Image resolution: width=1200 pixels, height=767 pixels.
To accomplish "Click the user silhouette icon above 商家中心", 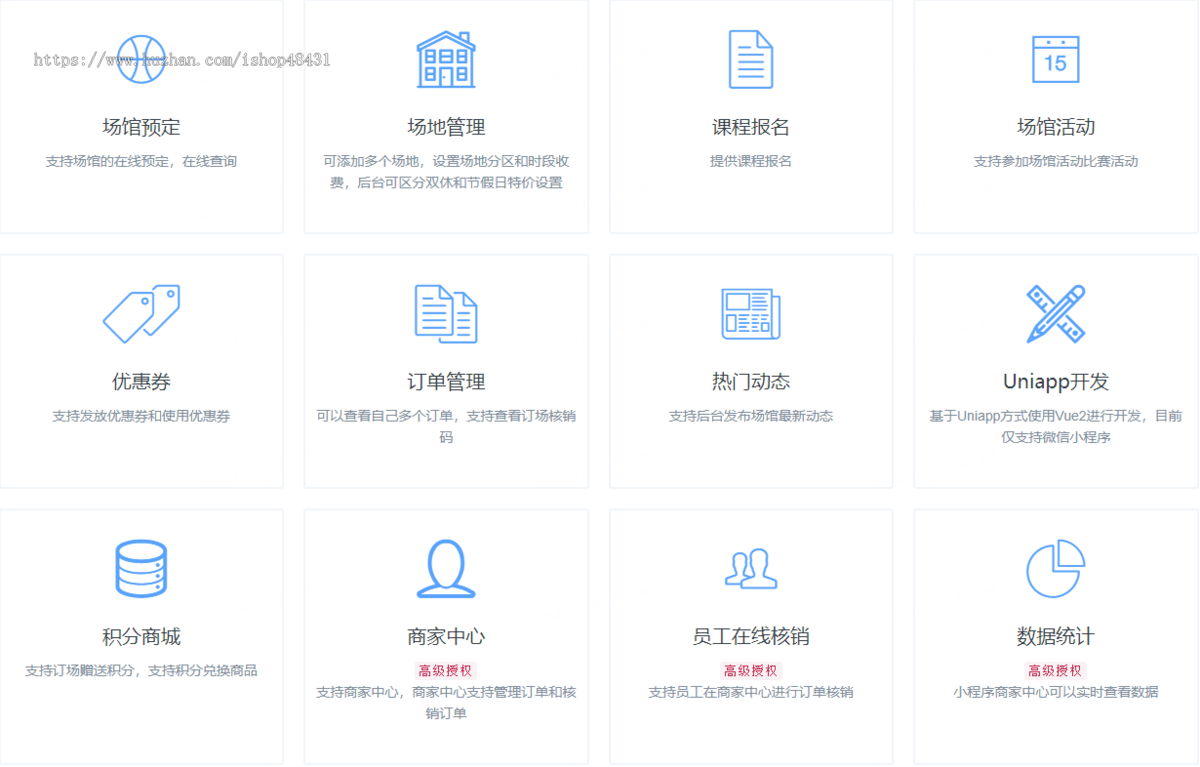I will (446, 569).
